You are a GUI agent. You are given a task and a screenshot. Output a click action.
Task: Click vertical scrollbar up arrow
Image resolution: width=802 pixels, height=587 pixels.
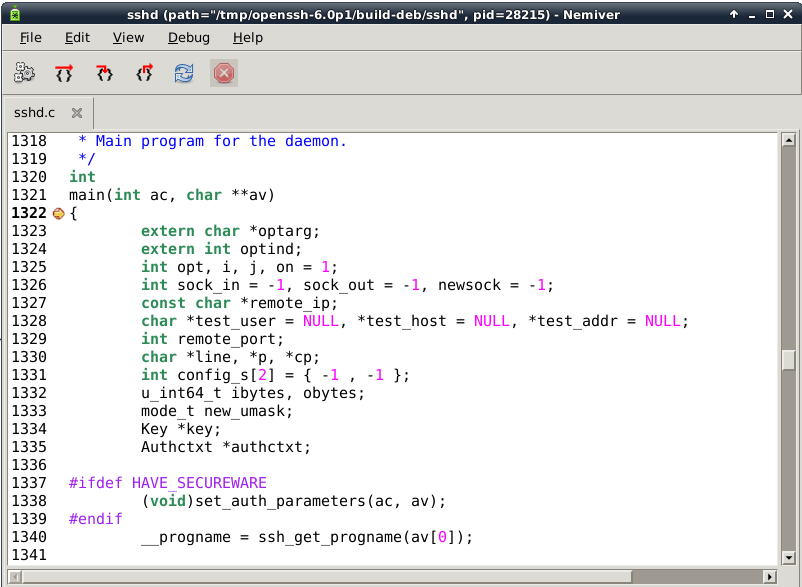point(788,140)
